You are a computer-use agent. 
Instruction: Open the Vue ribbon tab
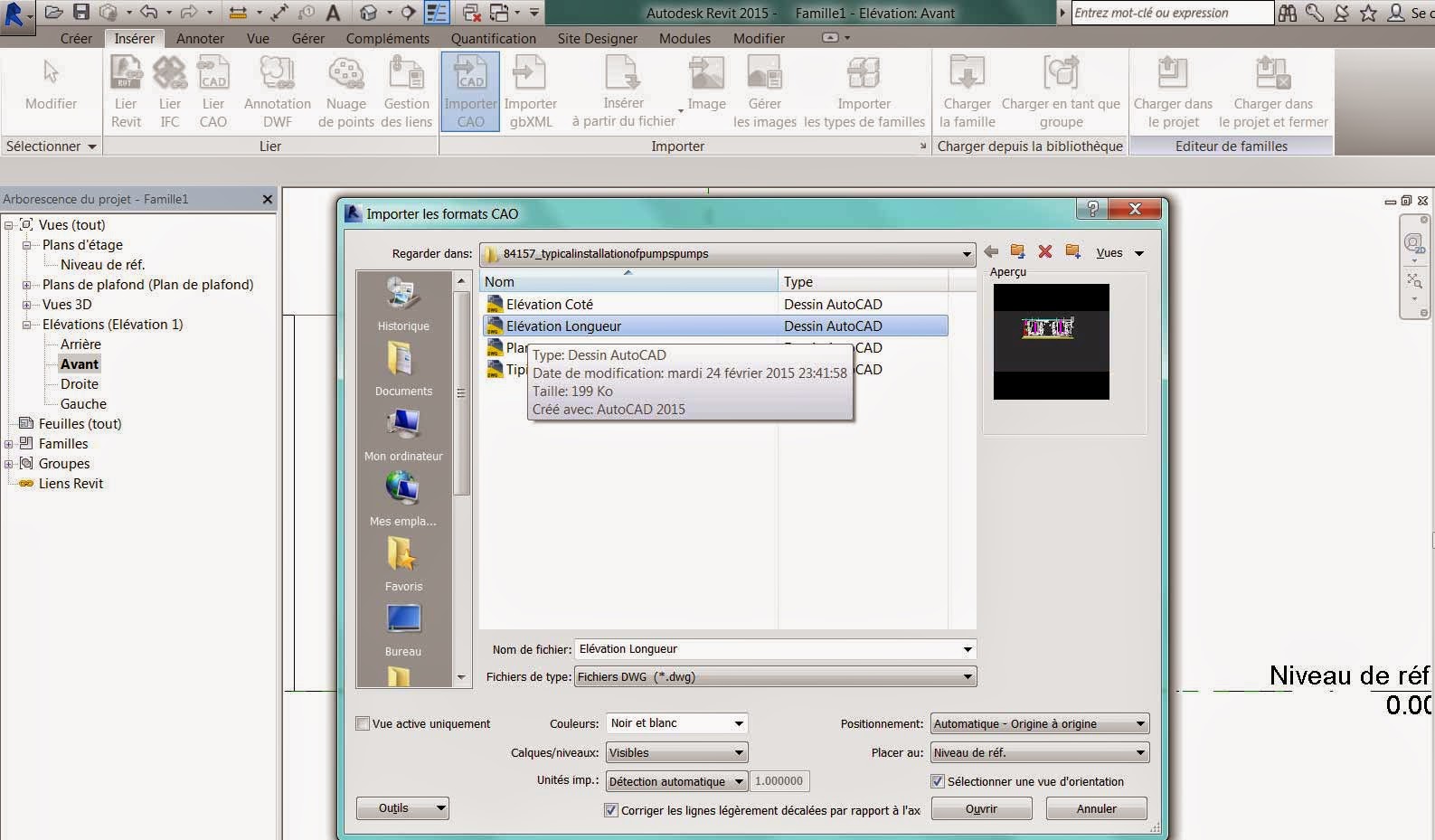pos(258,39)
